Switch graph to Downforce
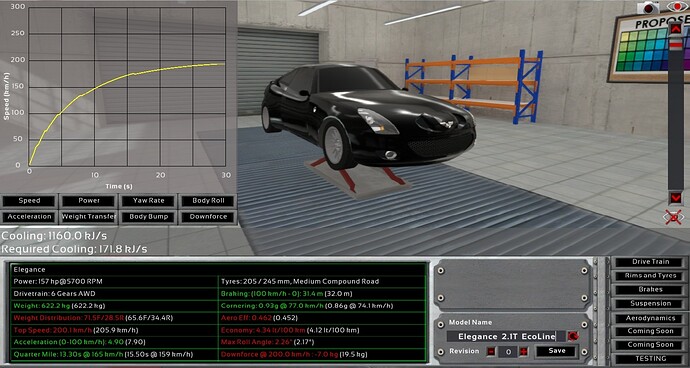690x368 pixels. pyautogui.click(x=208, y=217)
